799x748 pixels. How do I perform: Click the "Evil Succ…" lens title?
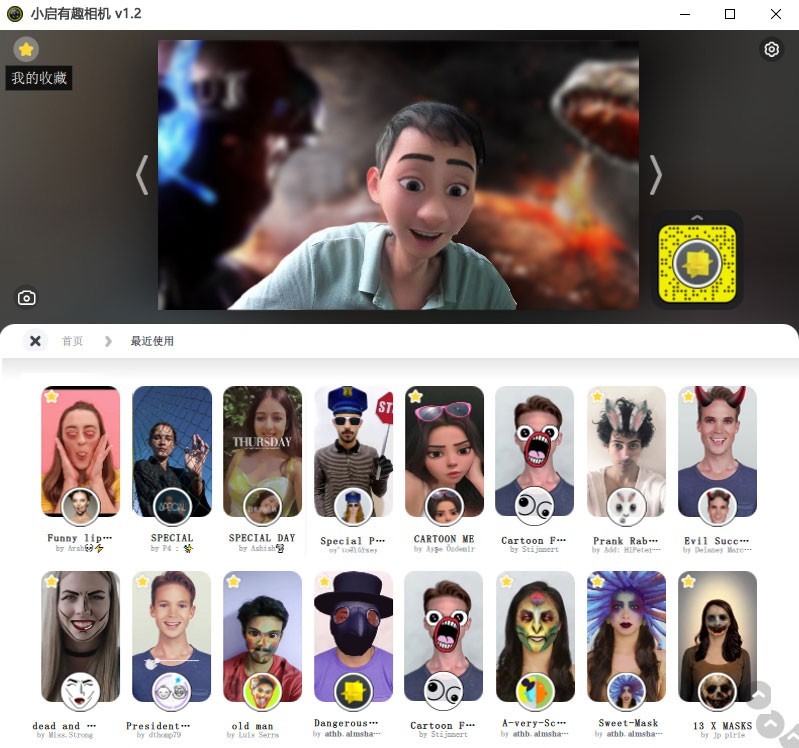coord(716,541)
